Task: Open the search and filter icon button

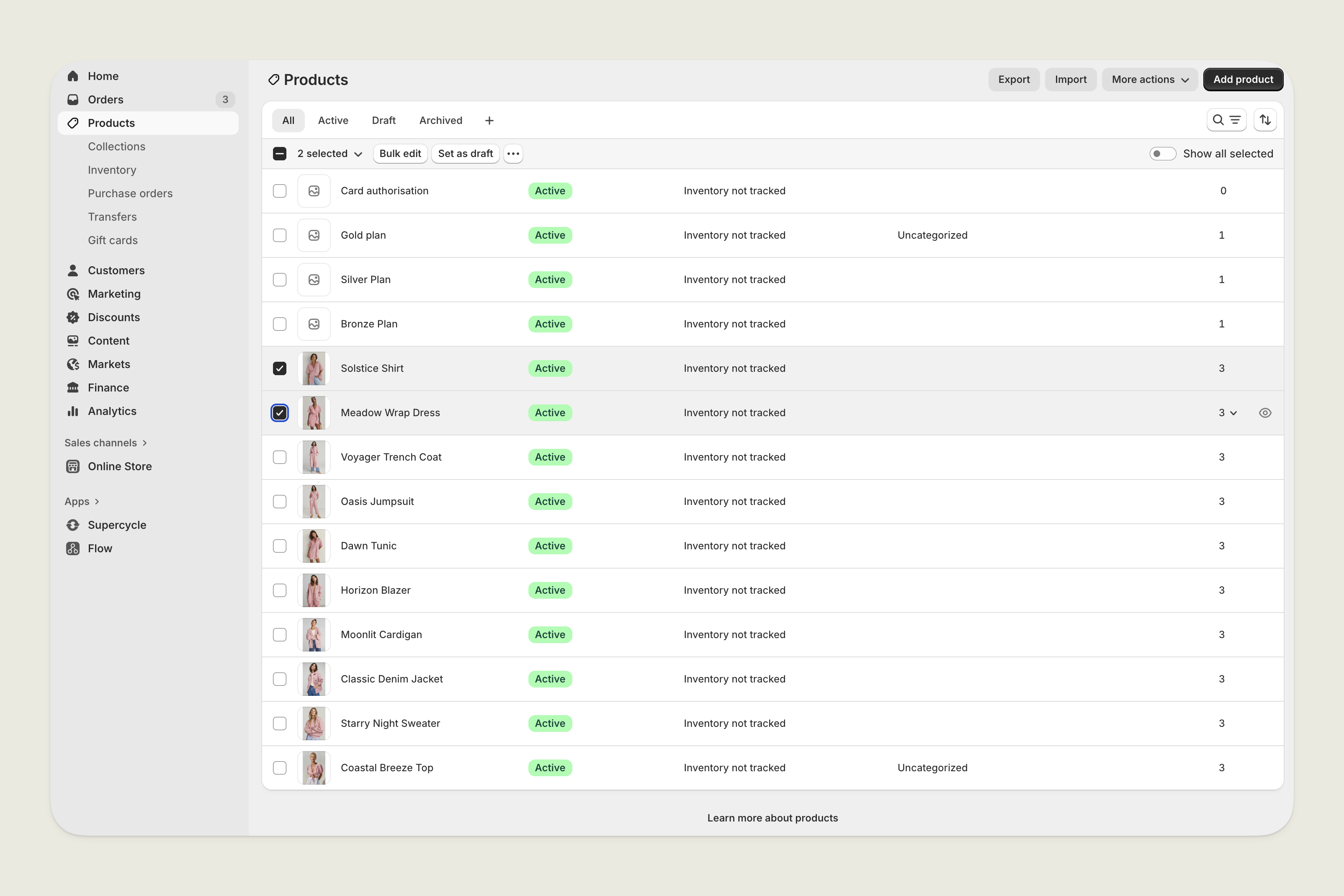Action: pos(1226,120)
